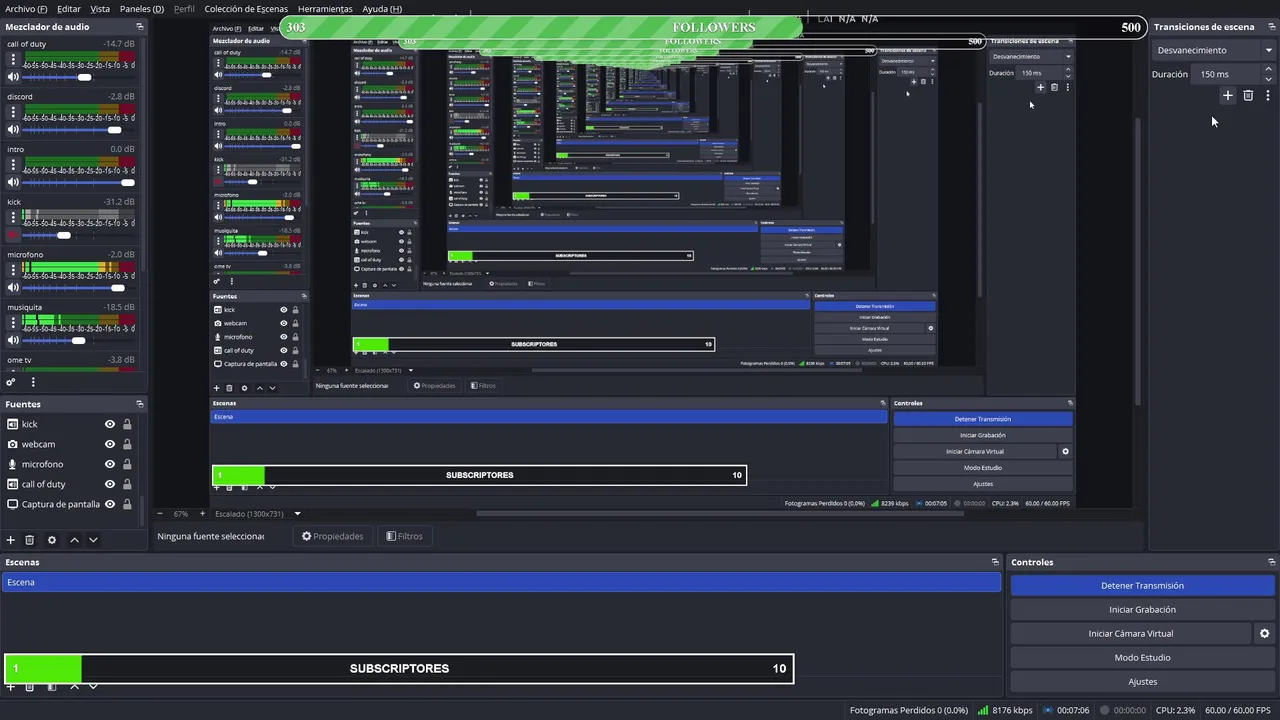
Task: Click Detener Transmisión button
Action: click(x=1142, y=585)
